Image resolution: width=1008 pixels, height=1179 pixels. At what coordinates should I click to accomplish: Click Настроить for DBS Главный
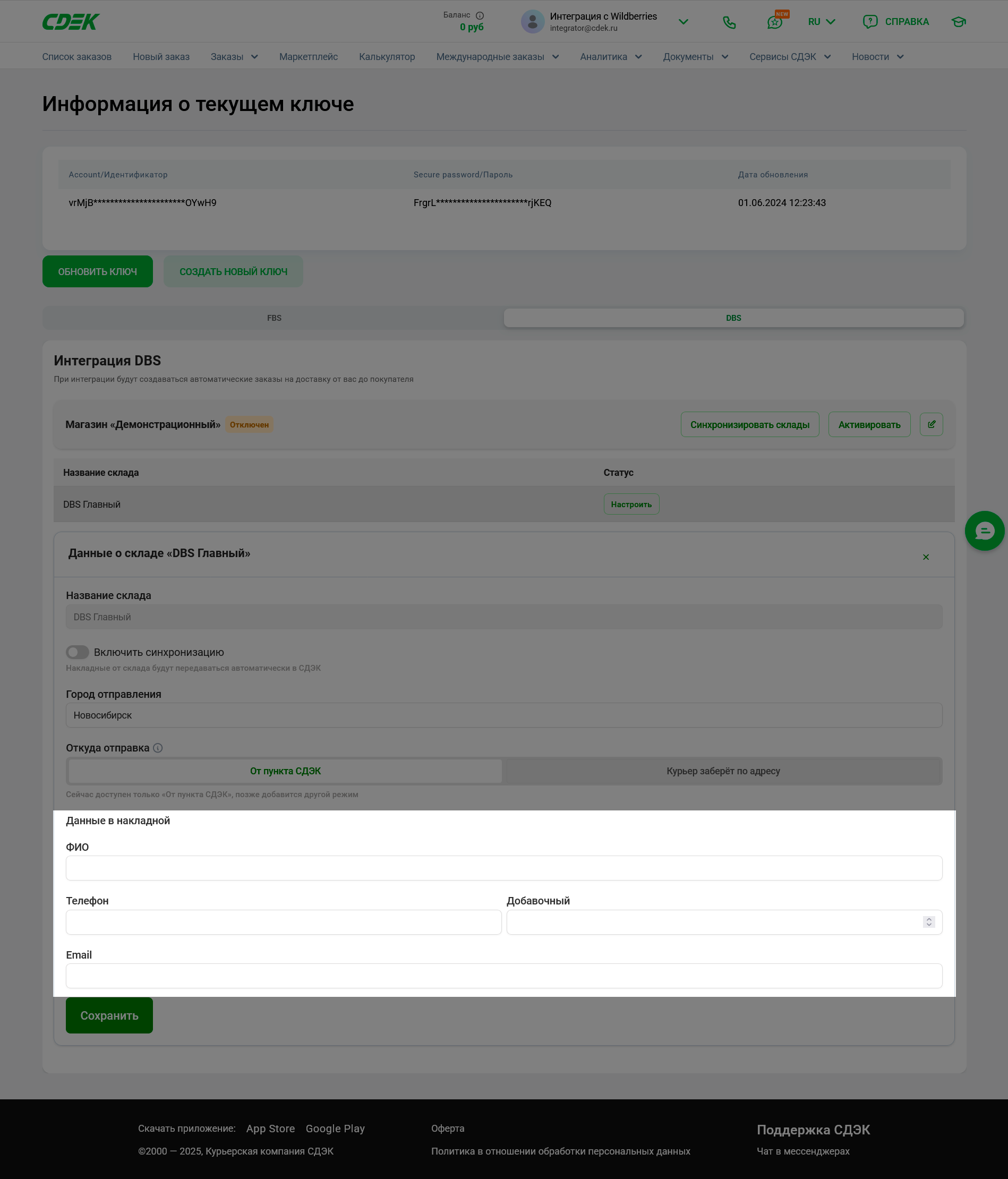click(631, 504)
